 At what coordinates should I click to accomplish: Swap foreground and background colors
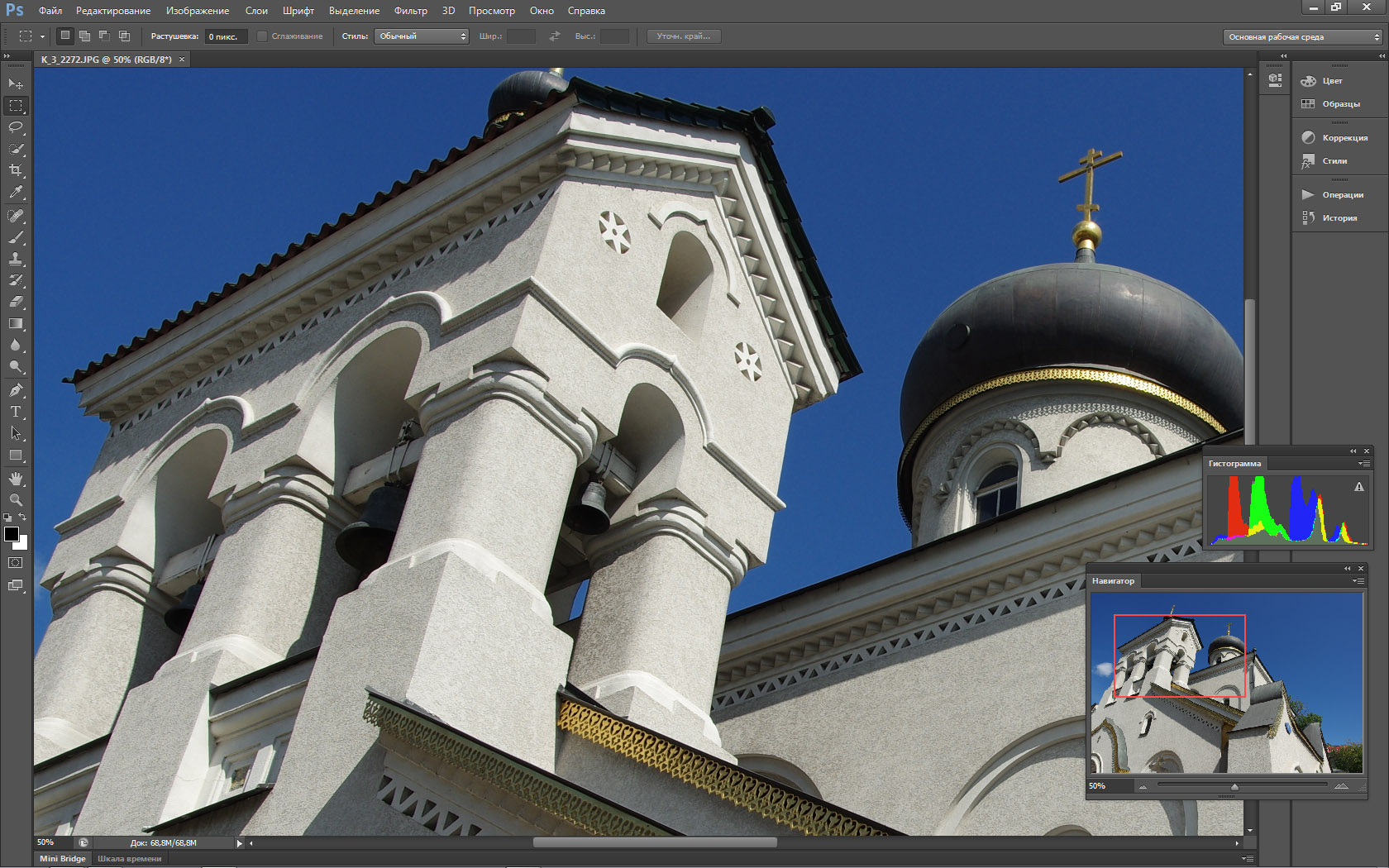pos(23,517)
